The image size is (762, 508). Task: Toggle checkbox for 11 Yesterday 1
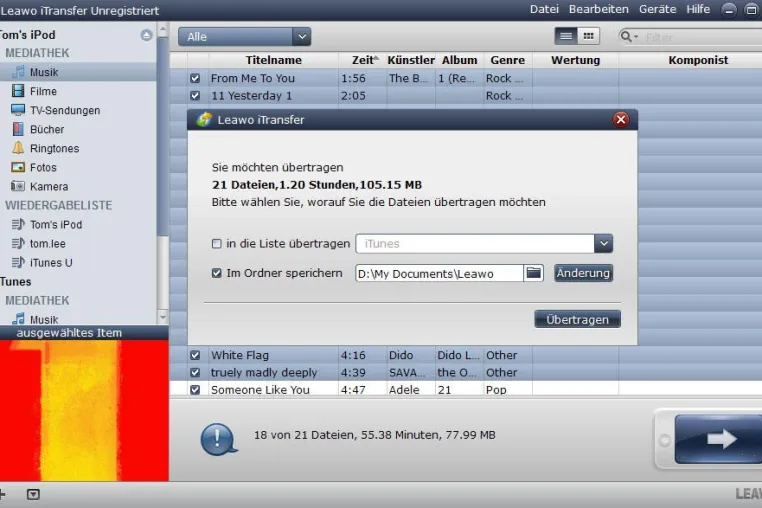[195, 96]
